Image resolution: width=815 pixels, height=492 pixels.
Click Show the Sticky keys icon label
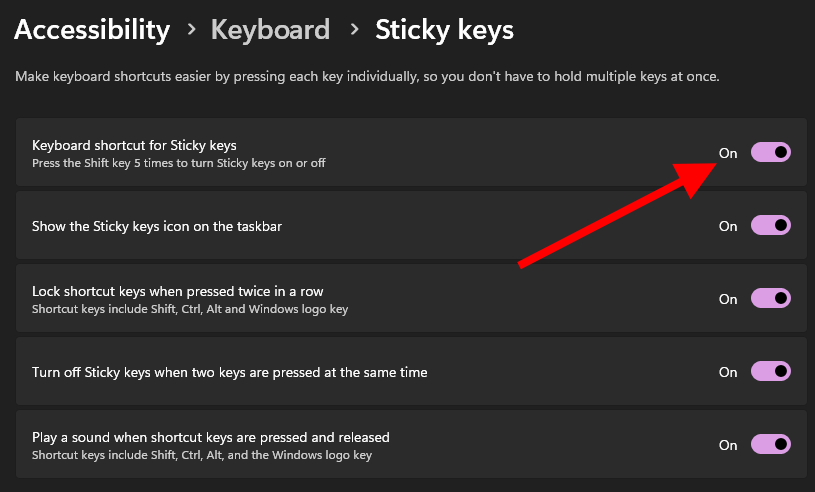click(x=157, y=226)
